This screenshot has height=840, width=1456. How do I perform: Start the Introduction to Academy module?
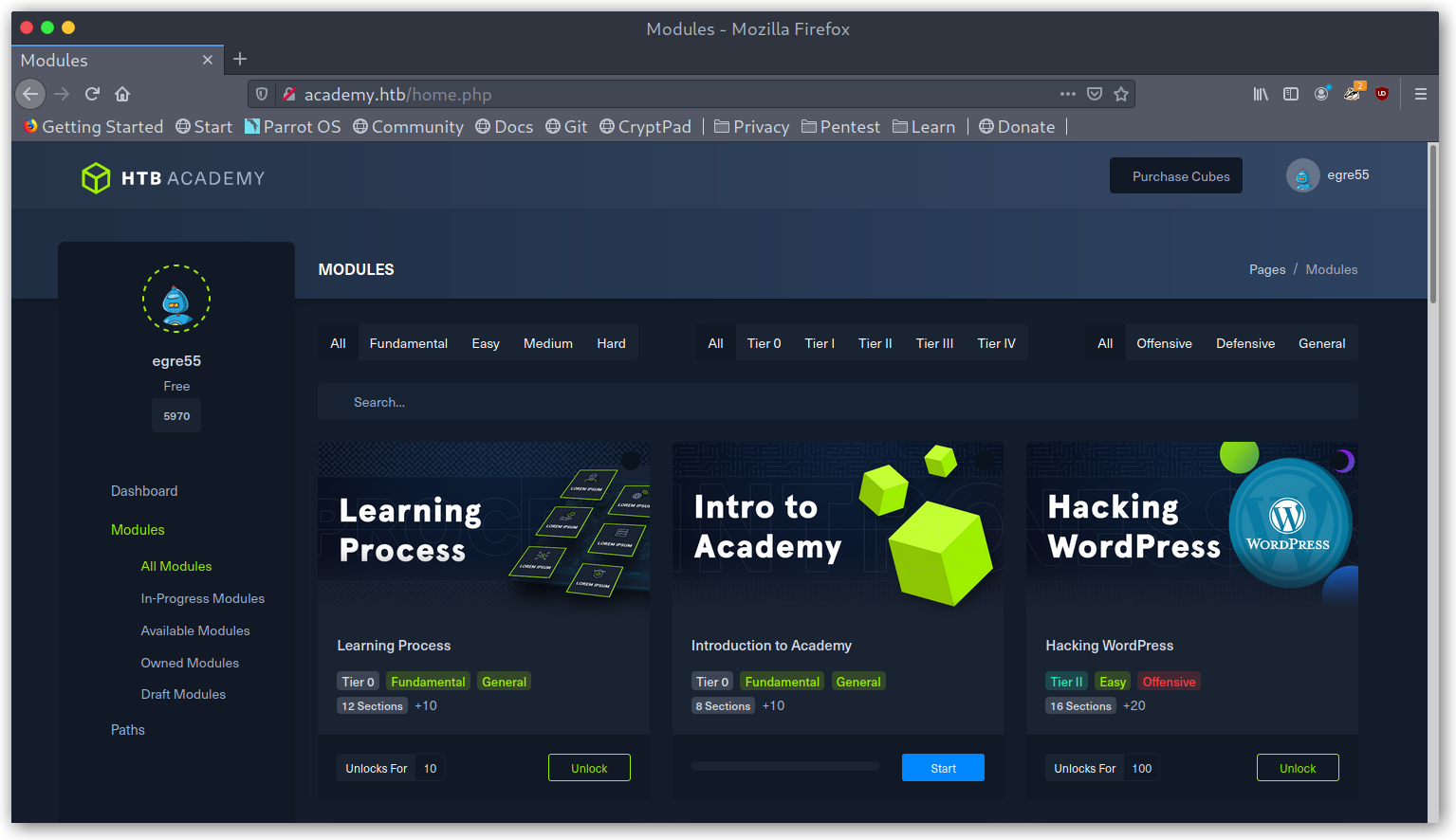click(x=943, y=768)
